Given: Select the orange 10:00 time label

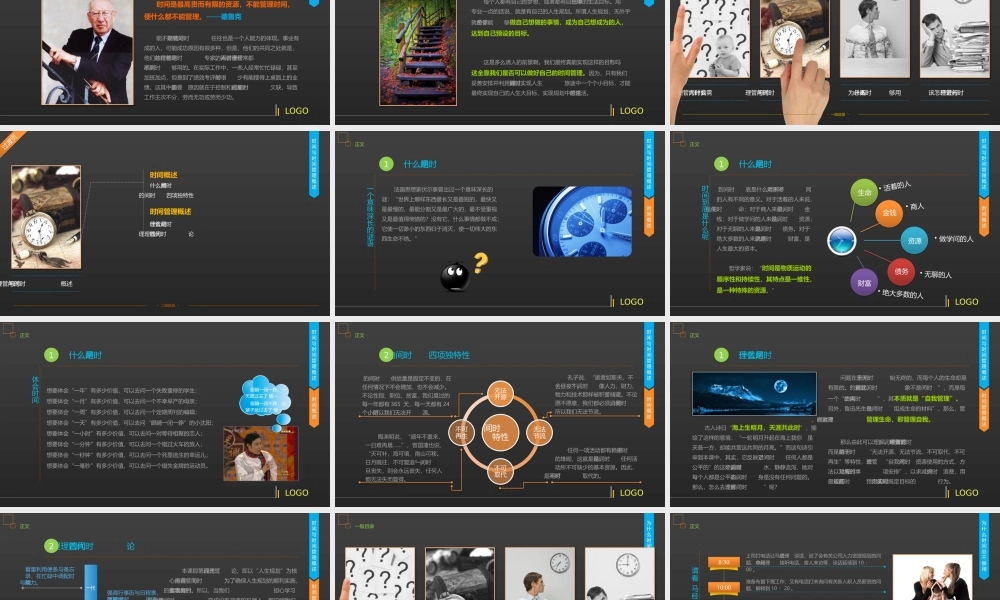Looking at the screenshot, I should (724, 587).
